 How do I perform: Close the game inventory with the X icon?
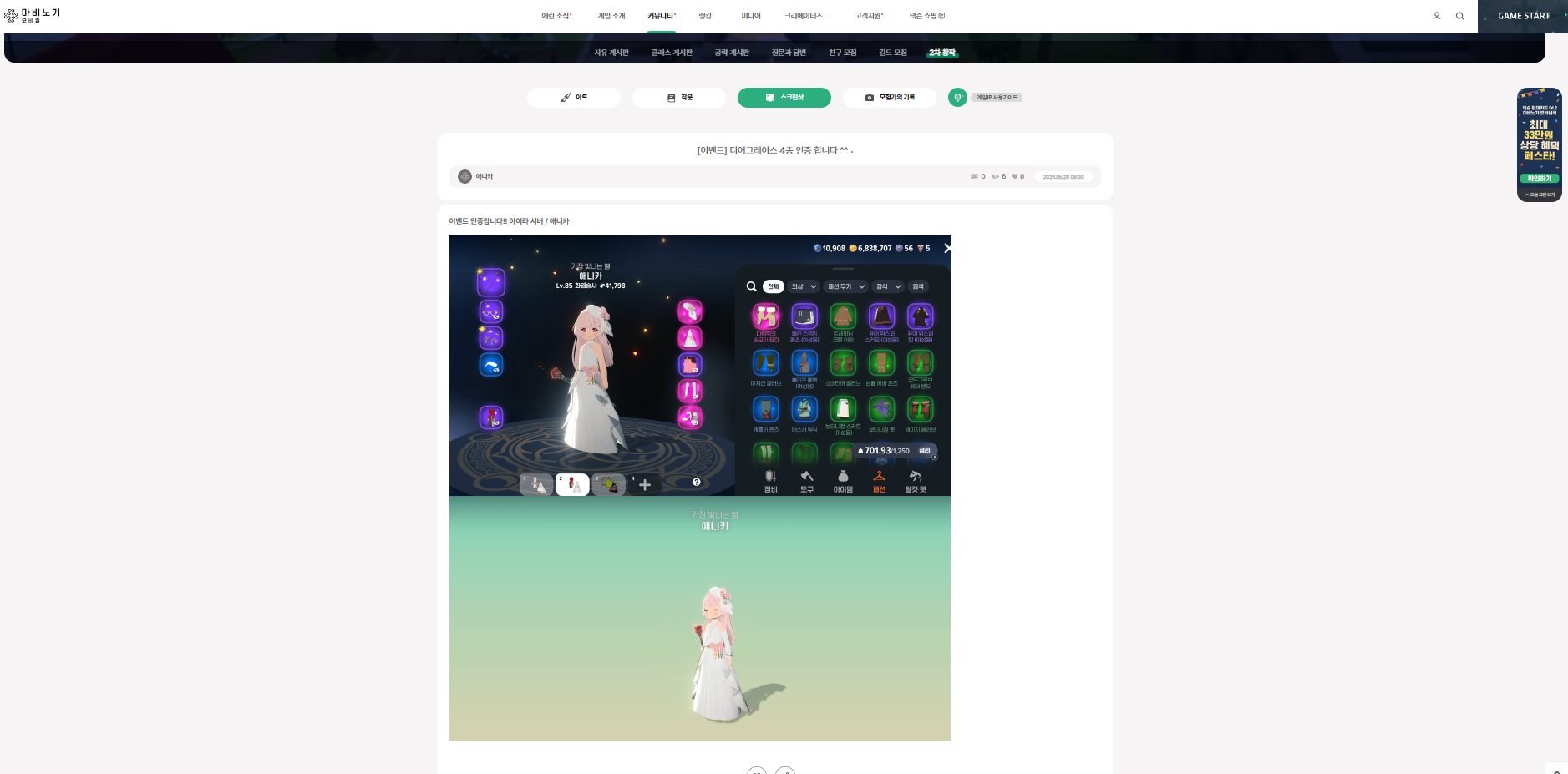click(946, 248)
